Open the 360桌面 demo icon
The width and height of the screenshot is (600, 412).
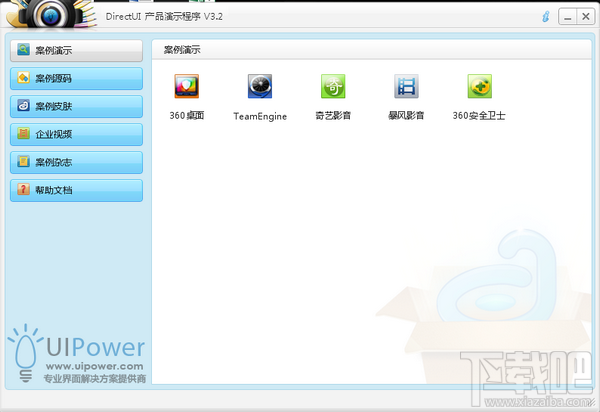coord(187,86)
